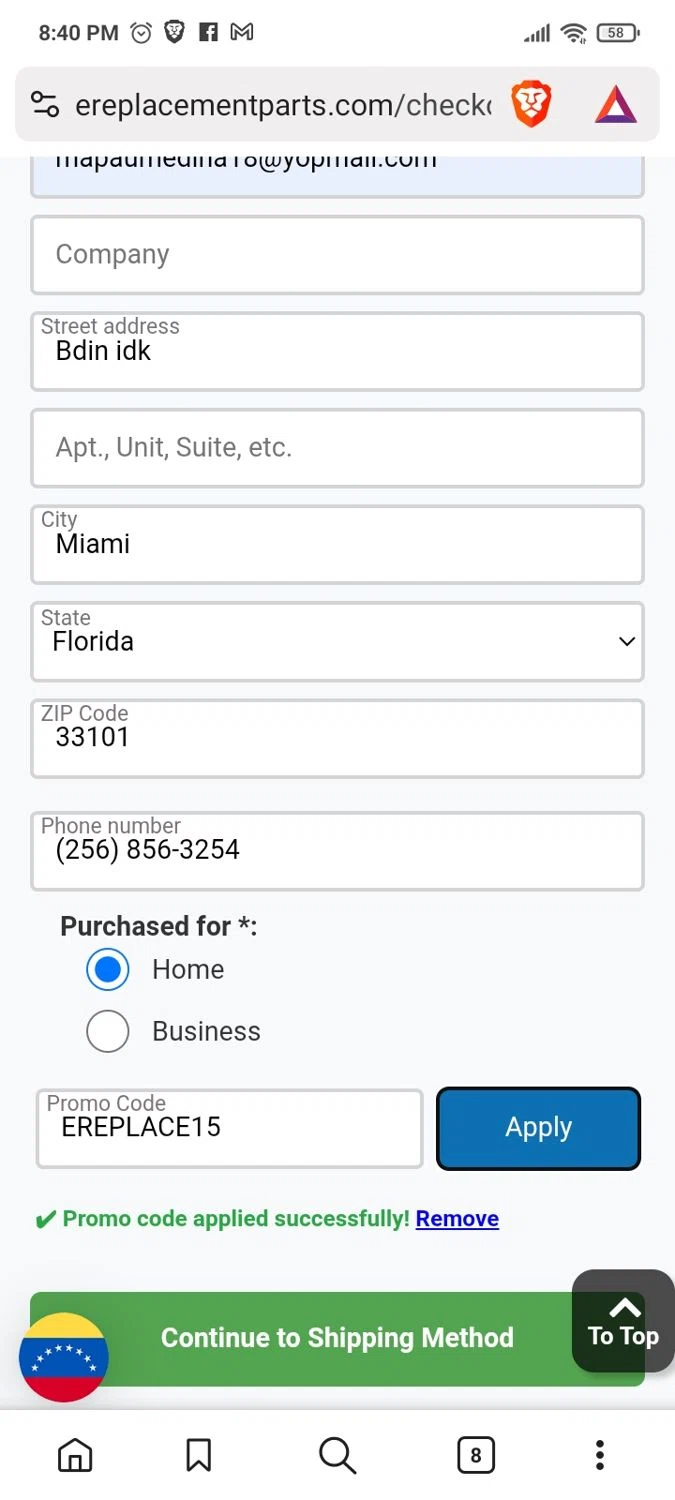Open the three-dot browser menu

click(x=599, y=1455)
